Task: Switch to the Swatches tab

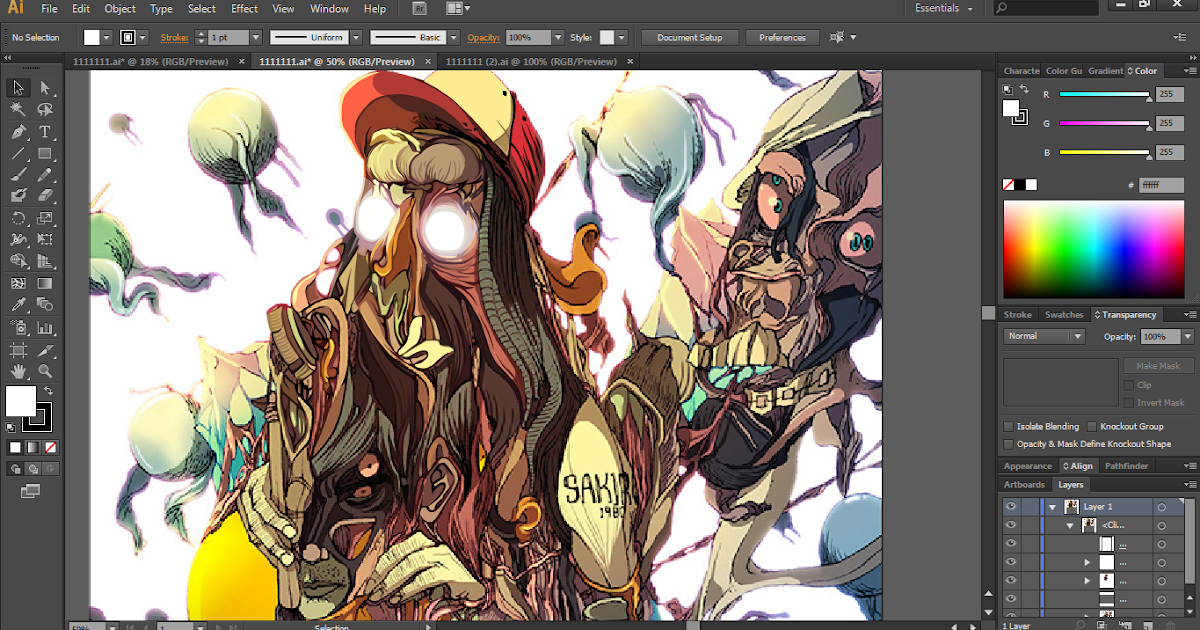Action: [x=1063, y=315]
